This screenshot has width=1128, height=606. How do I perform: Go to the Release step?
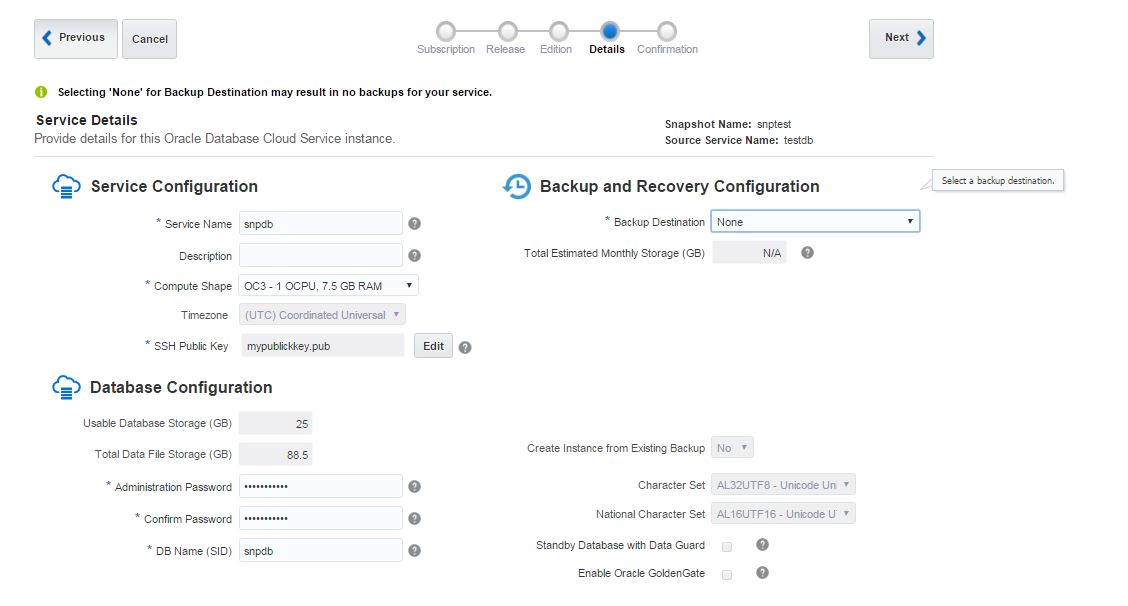coord(508,32)
